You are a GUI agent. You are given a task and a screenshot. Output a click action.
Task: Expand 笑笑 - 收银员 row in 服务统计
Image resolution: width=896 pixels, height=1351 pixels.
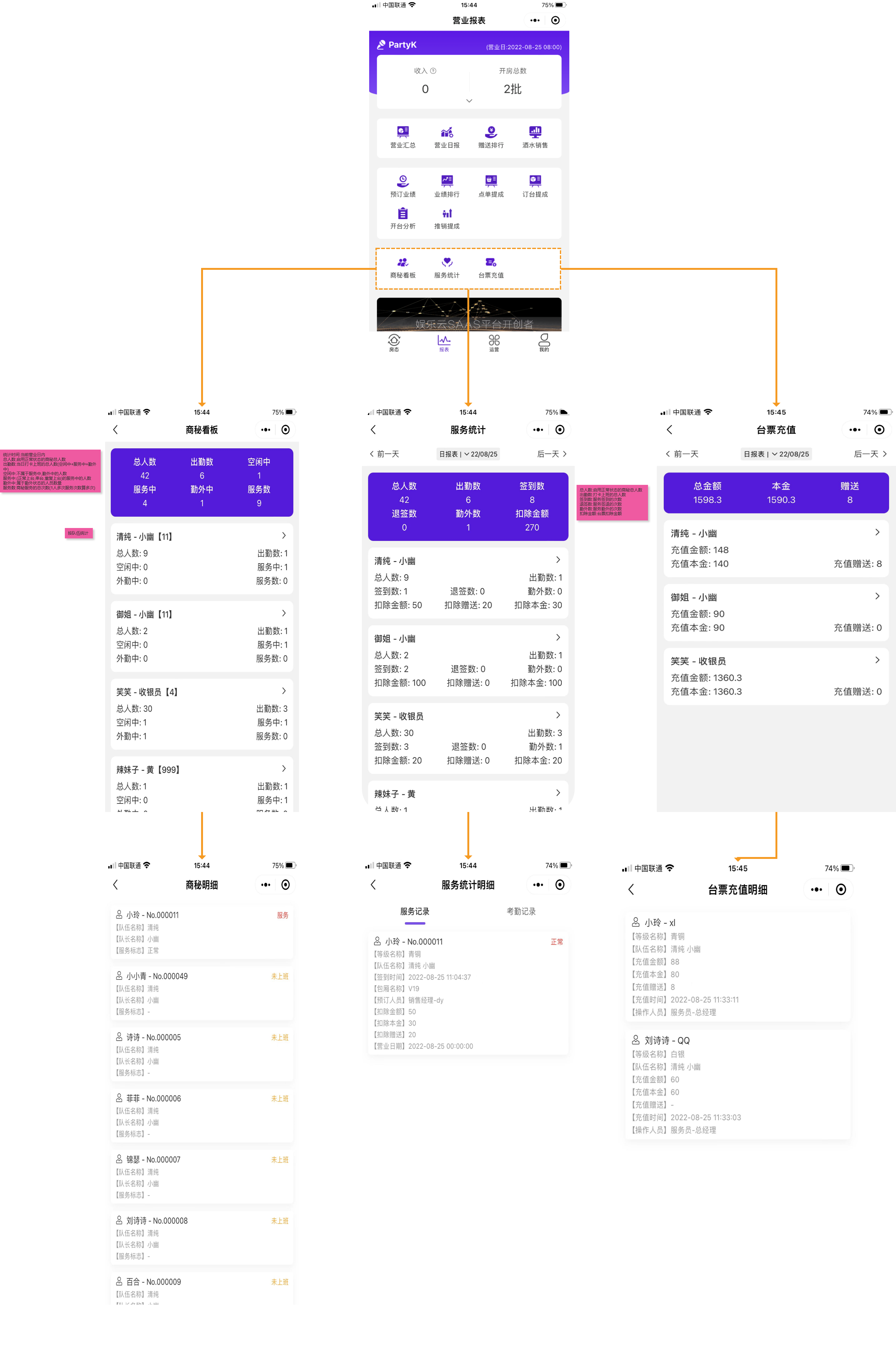point(468,738)
